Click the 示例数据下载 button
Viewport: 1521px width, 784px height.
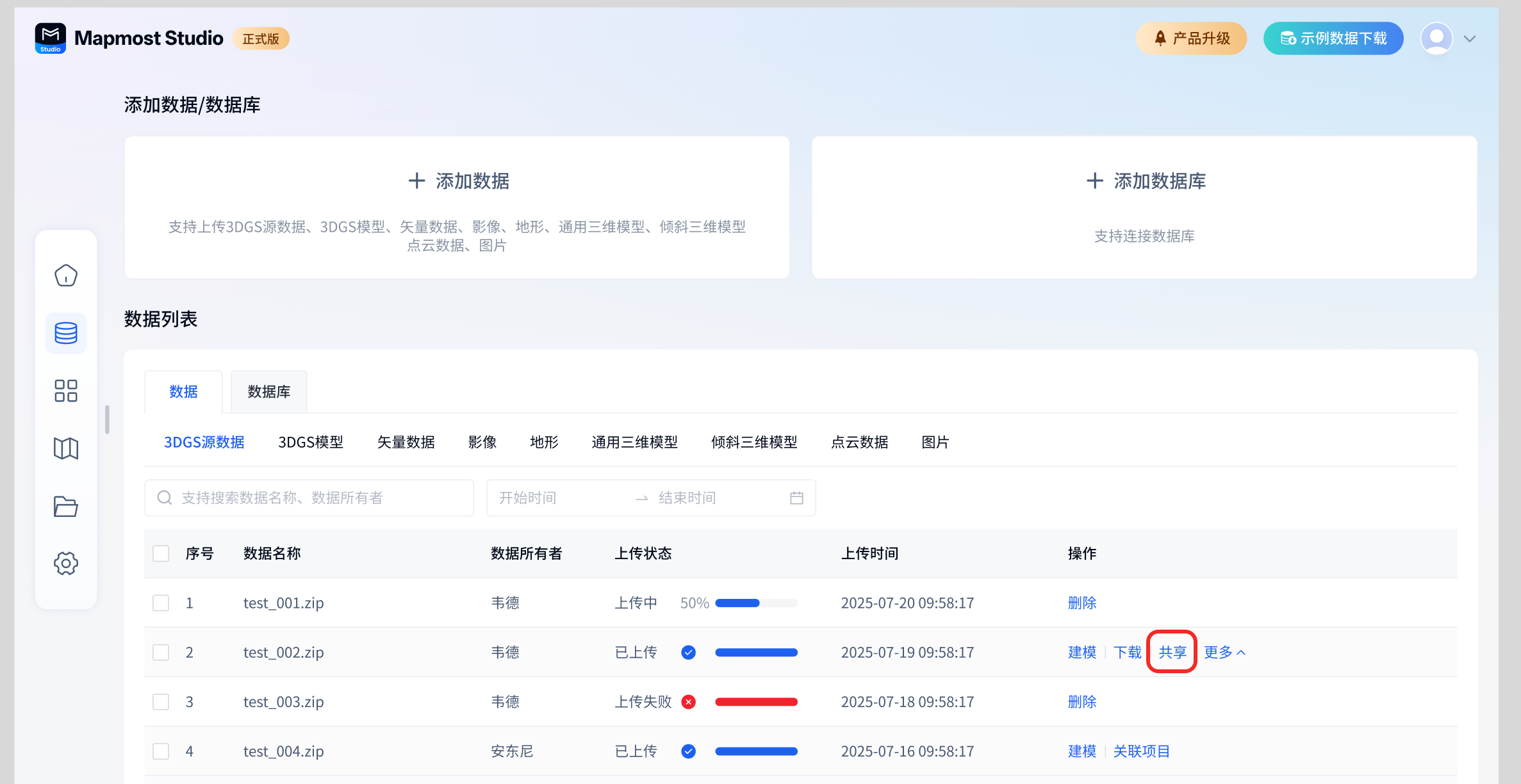1333,38
